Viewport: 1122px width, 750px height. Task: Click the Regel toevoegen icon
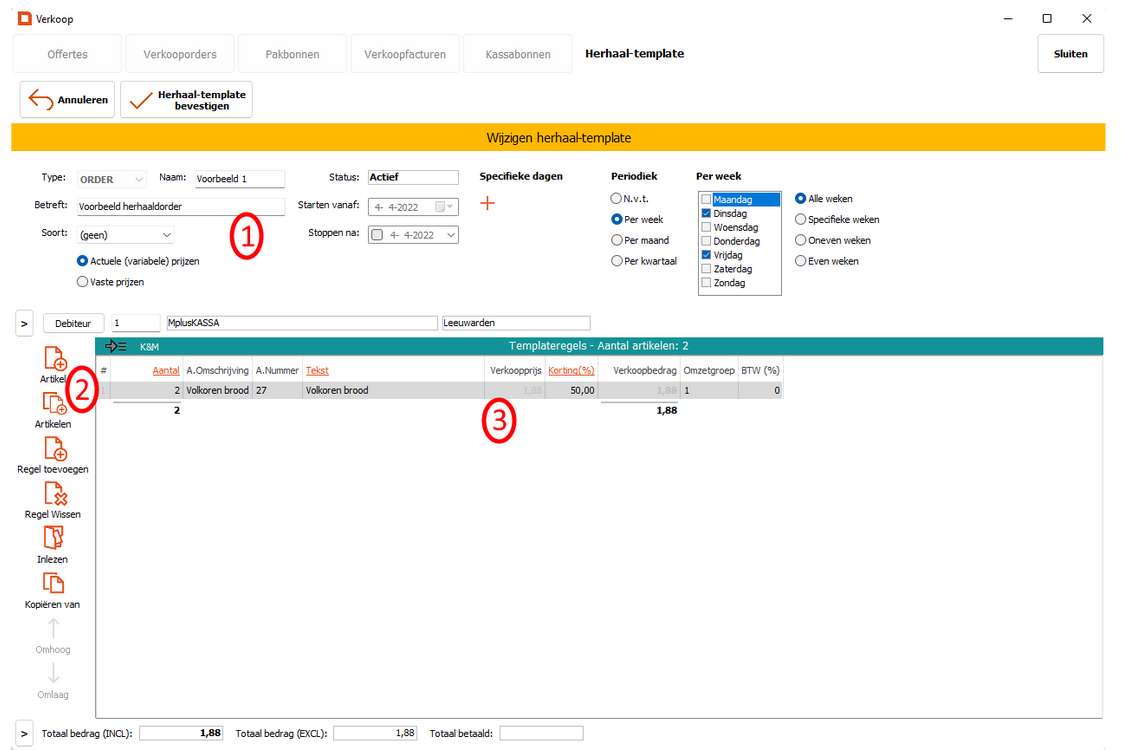(x=54, y=449)
